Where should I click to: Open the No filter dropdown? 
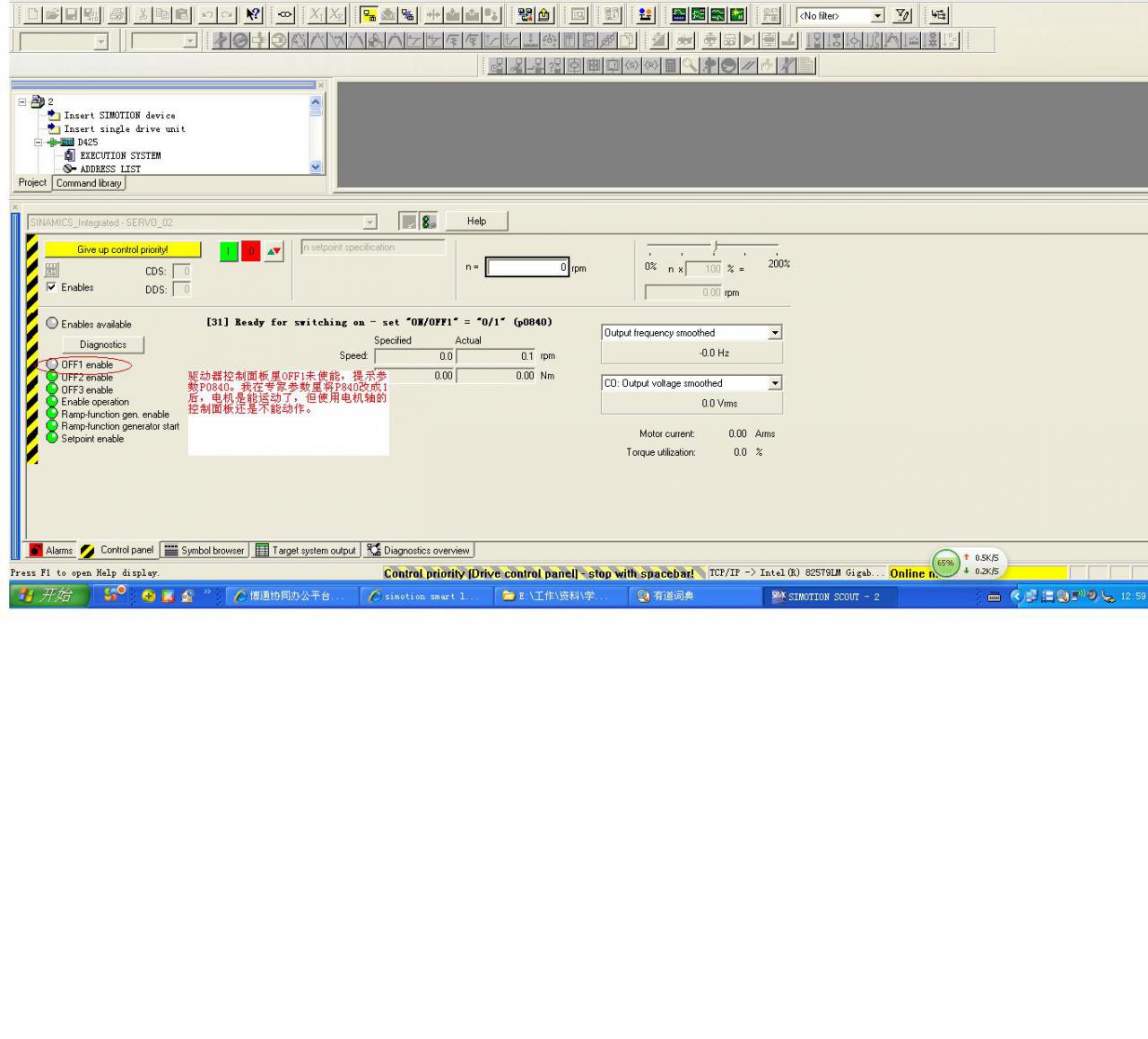[878, 15]
